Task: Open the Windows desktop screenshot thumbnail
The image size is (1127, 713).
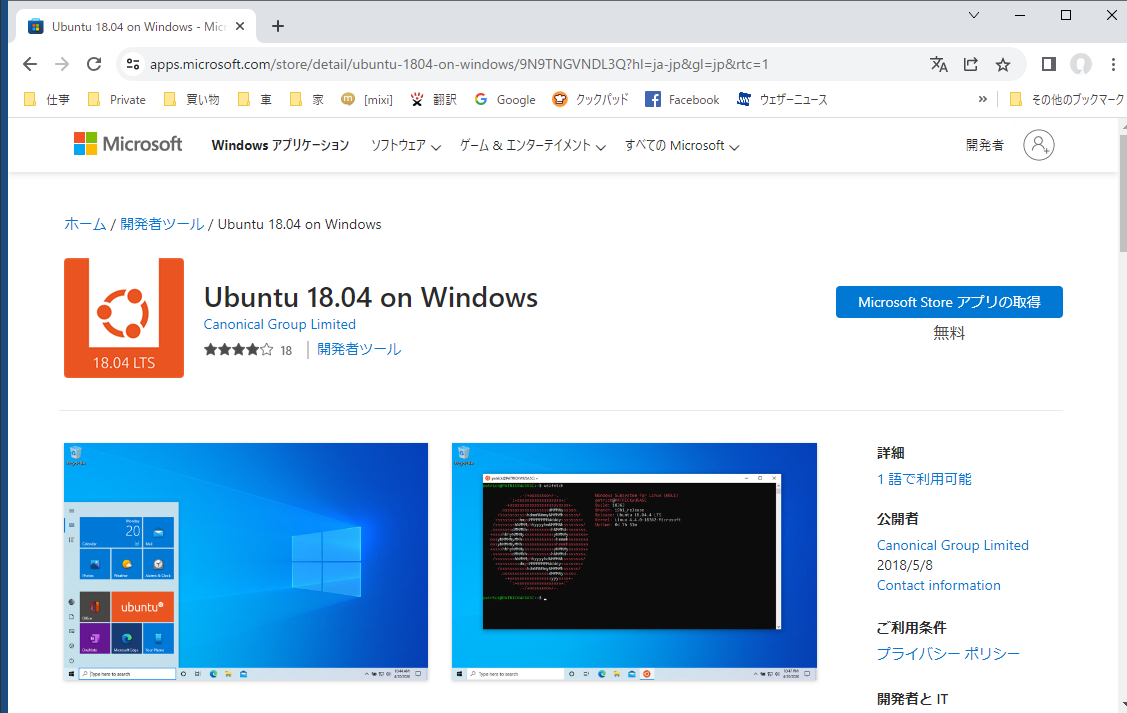Action: click(x=246, y=561)
